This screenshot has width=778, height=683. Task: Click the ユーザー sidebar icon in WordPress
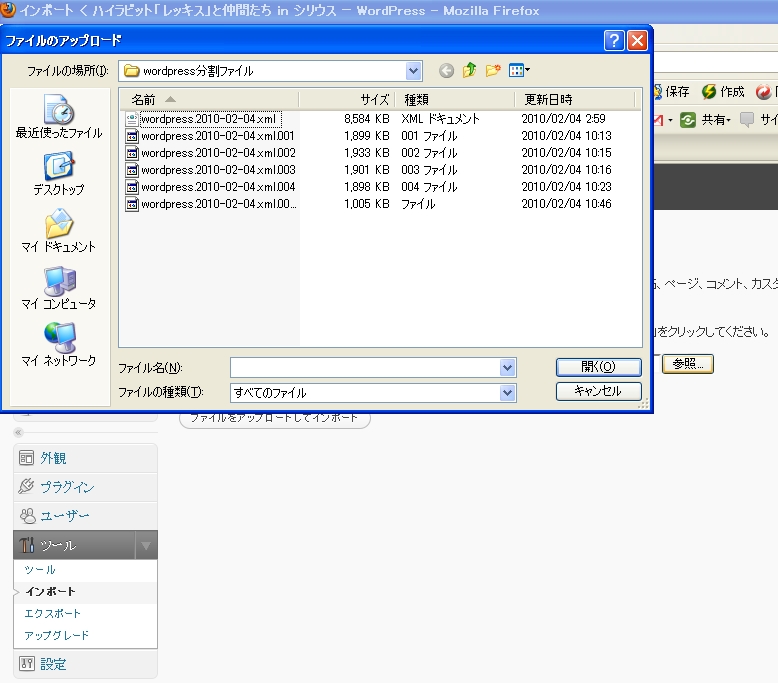28,516
